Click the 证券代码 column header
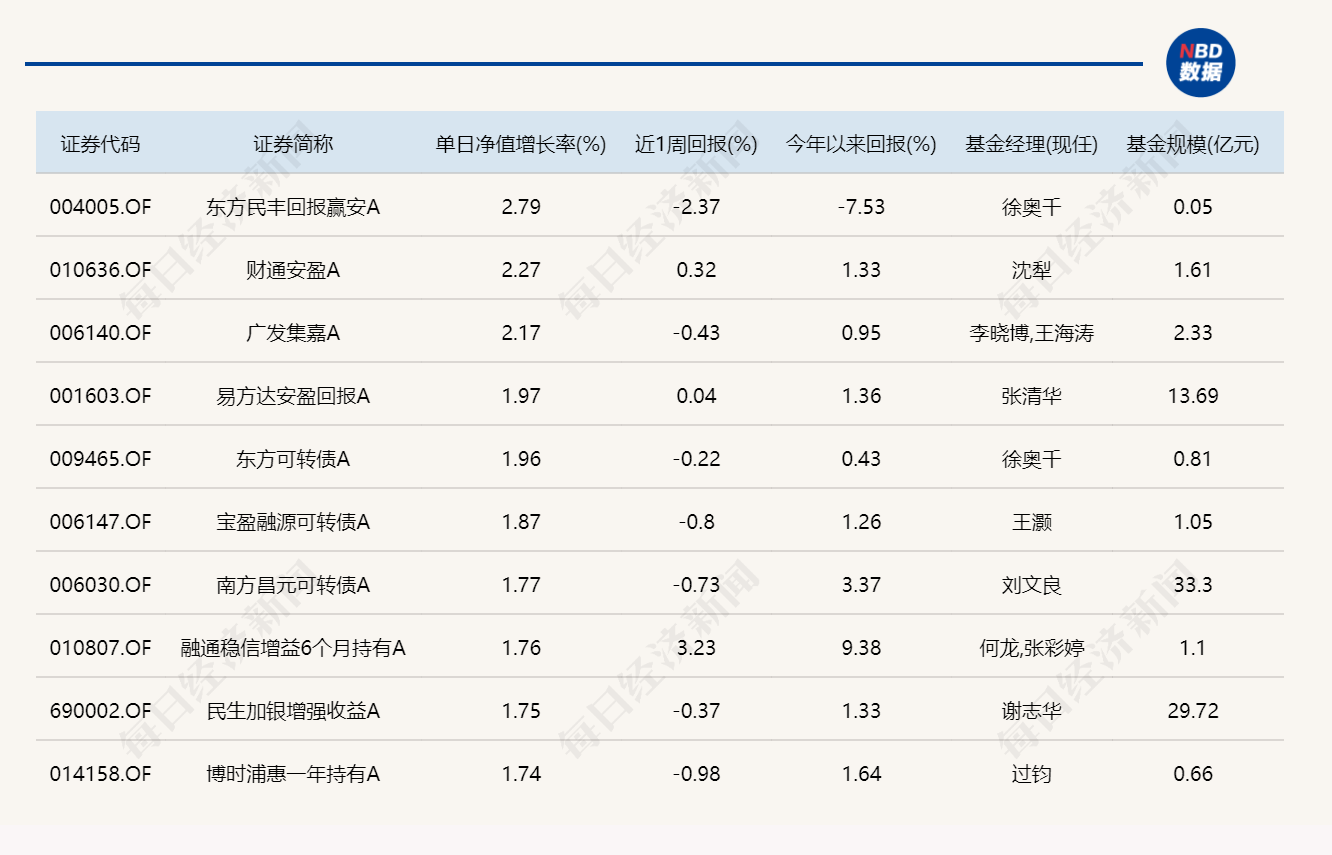Viewport: 1332px width, 855px height. [100, 144]
